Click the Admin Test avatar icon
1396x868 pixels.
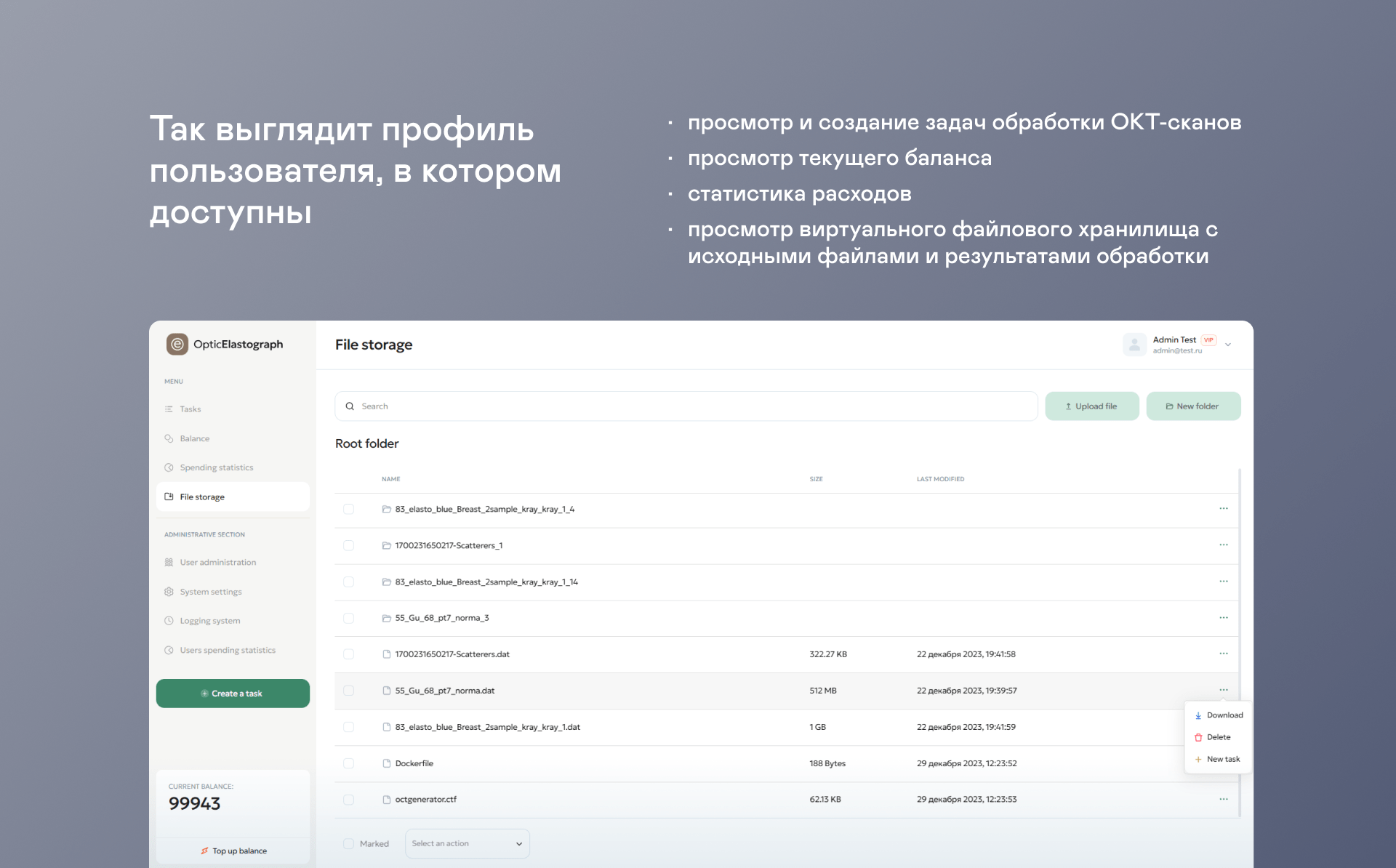point(1134,345)
